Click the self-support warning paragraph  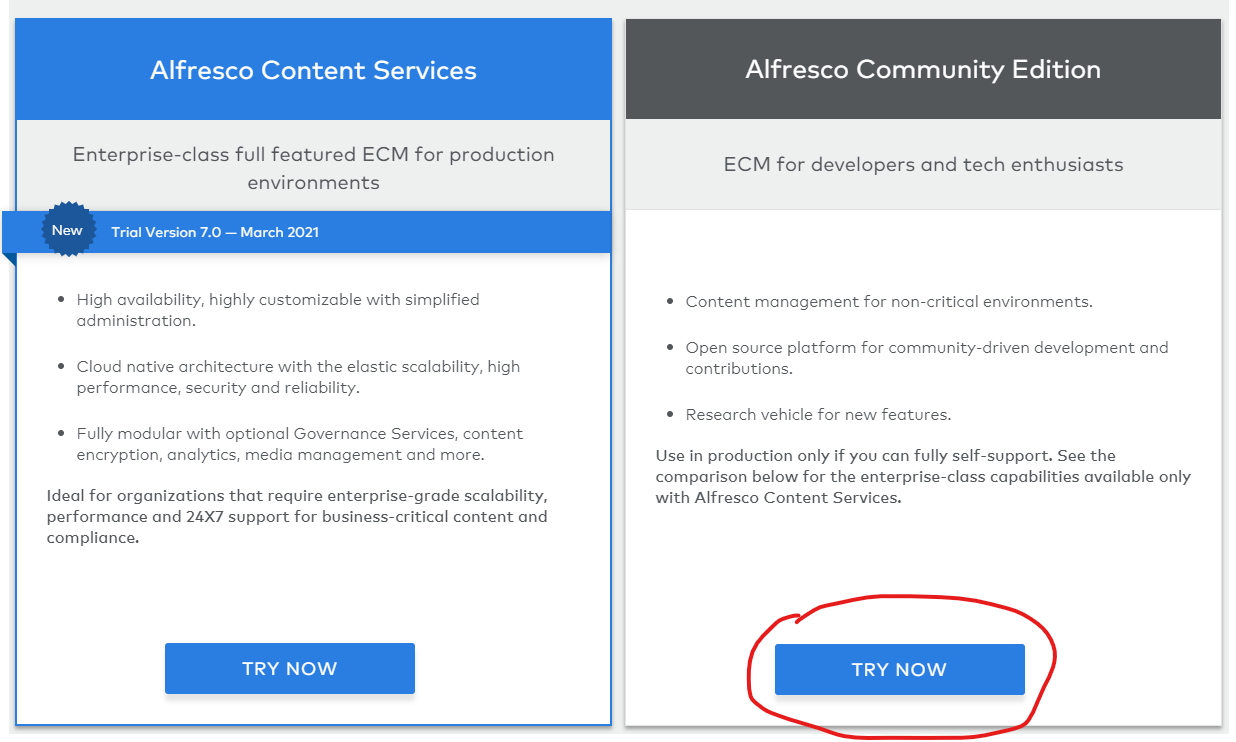pos(920,477)
